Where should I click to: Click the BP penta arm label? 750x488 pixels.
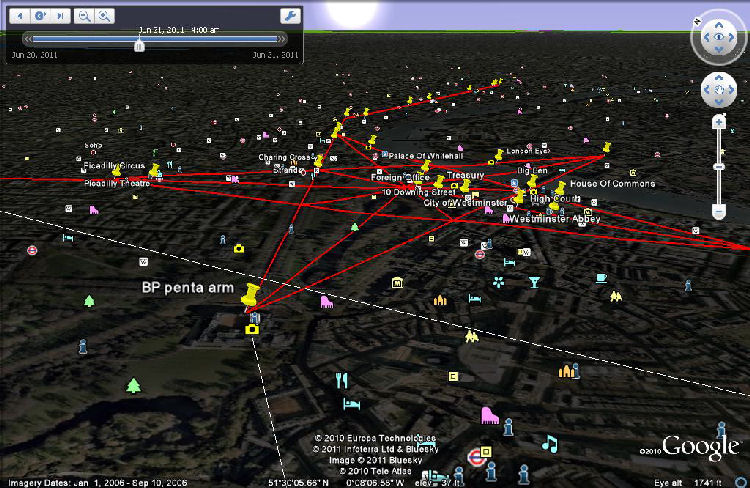(188, 288)
